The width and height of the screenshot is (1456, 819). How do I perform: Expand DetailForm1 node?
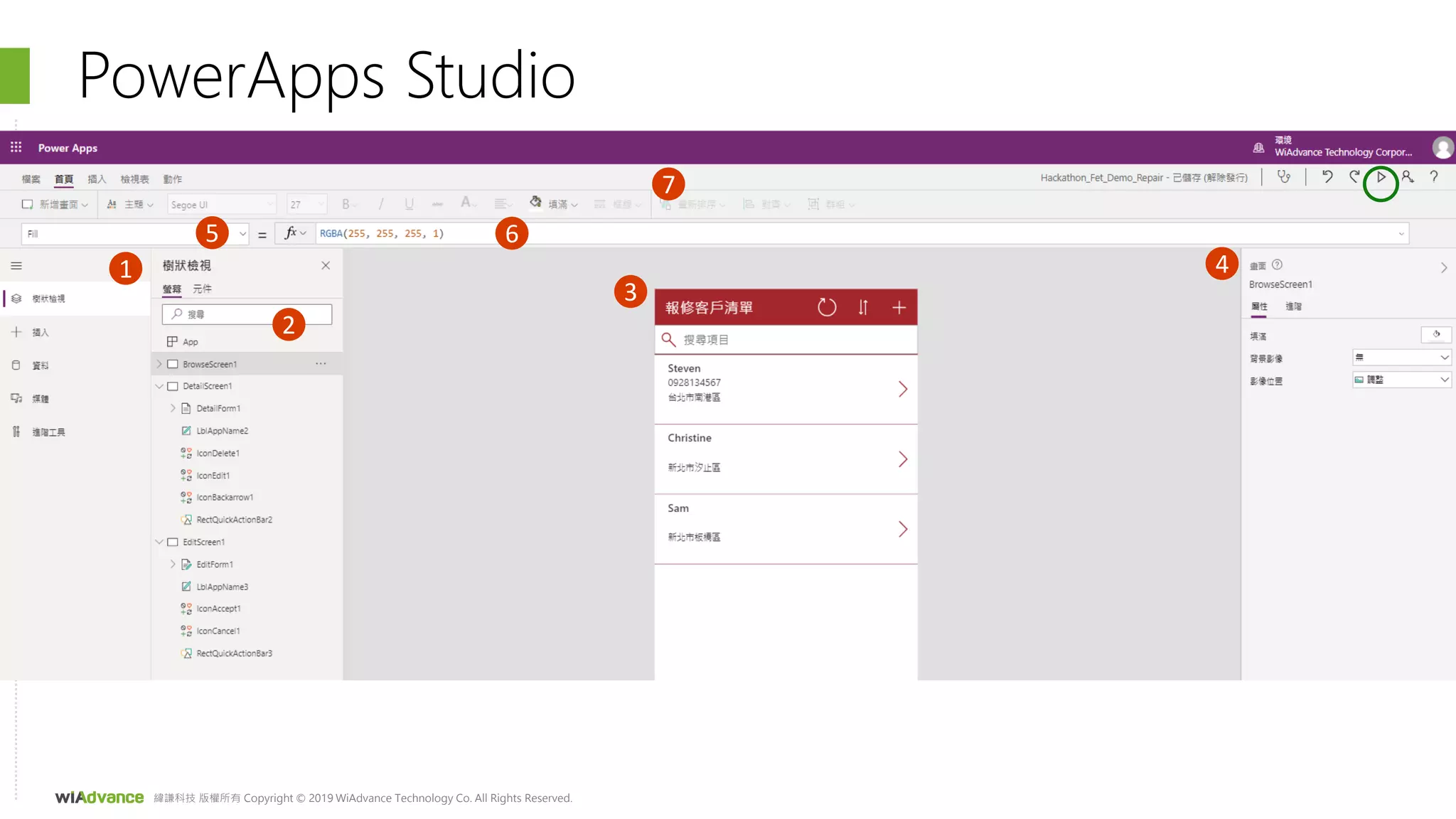point(173,408)
